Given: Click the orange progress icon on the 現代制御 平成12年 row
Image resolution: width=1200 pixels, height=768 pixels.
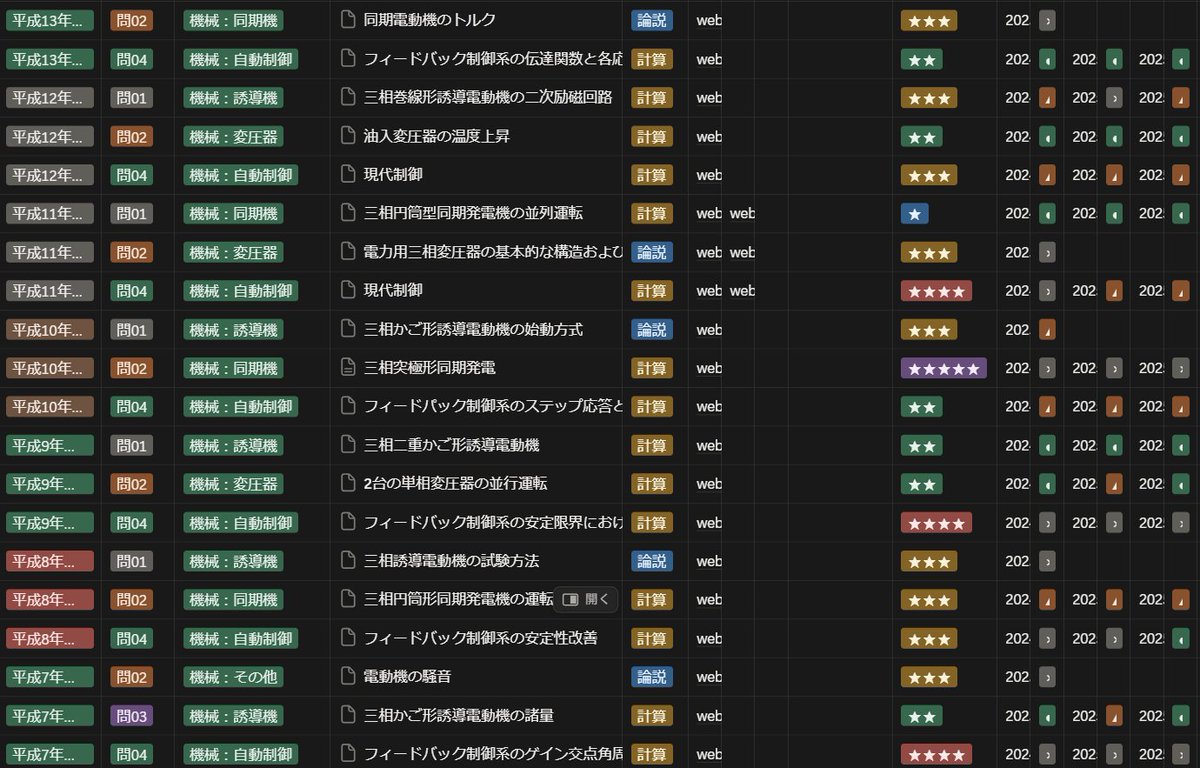Looking at the screenshot, I should (x=1046, y=175).
